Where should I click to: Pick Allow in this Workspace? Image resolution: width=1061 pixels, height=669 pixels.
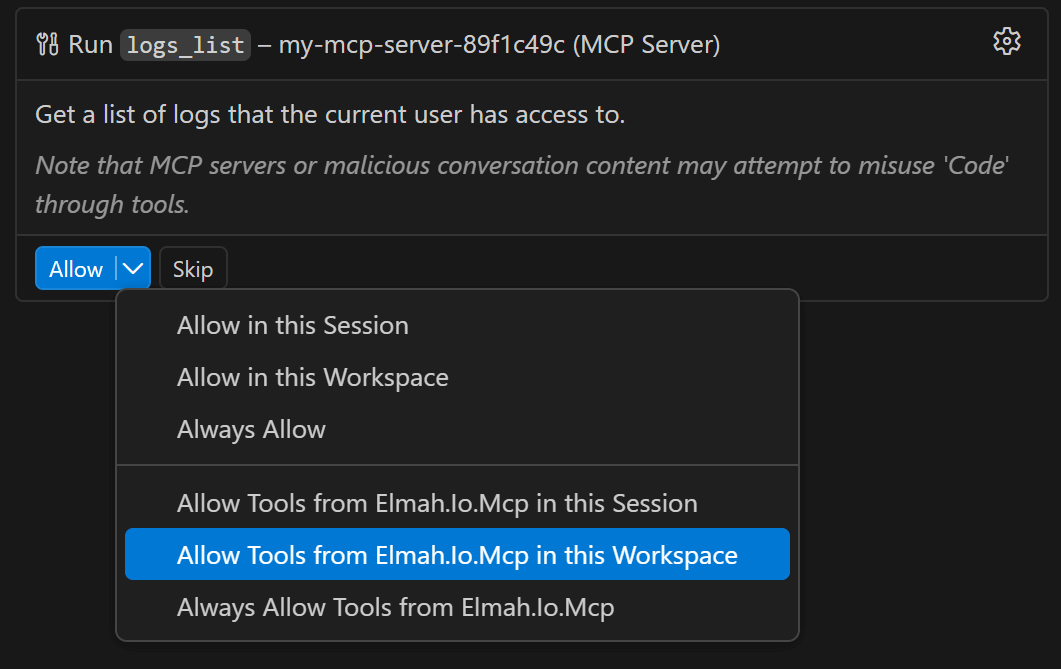(311, 377)
